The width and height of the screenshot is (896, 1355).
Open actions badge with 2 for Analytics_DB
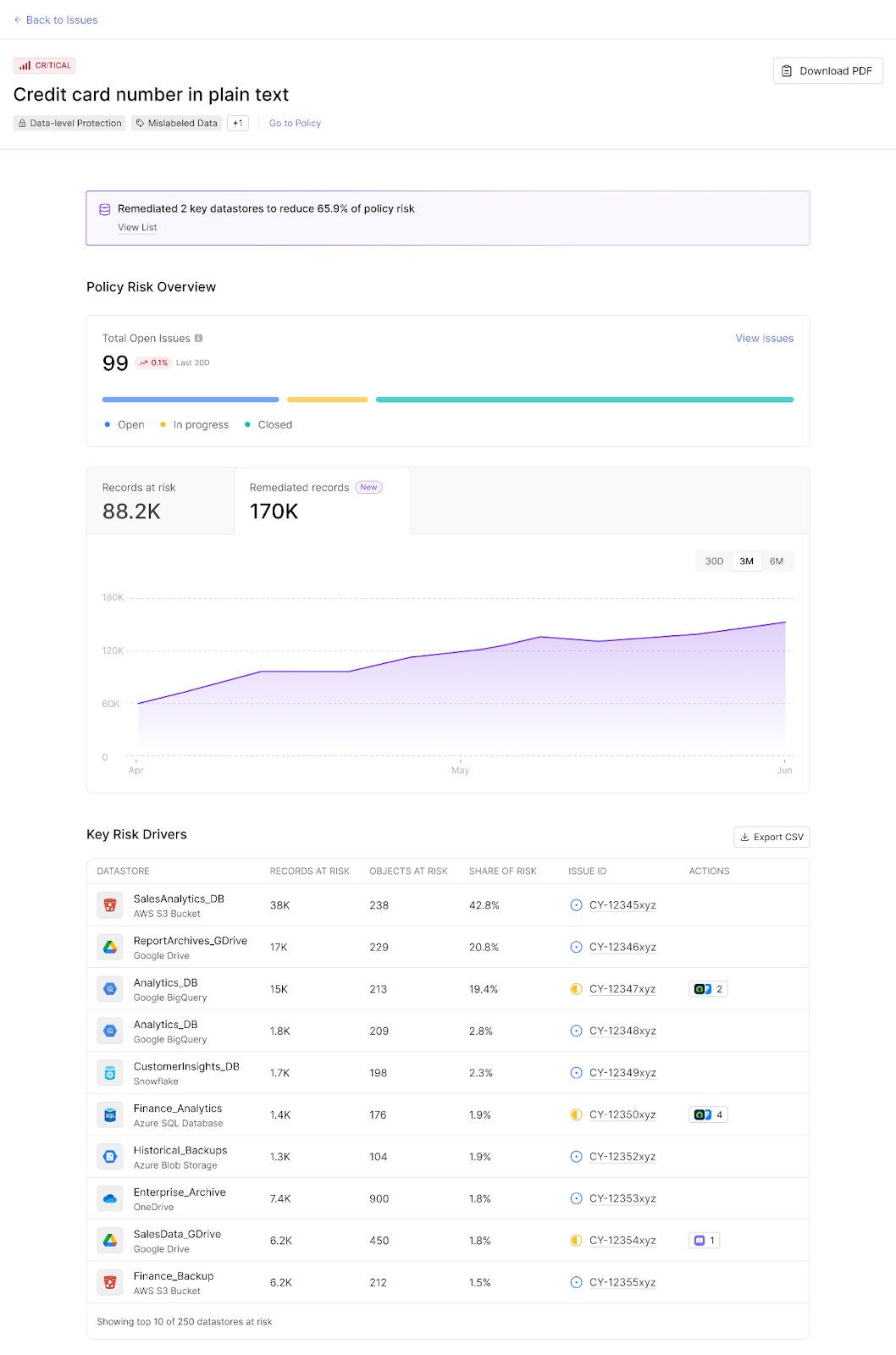point(708,989)
